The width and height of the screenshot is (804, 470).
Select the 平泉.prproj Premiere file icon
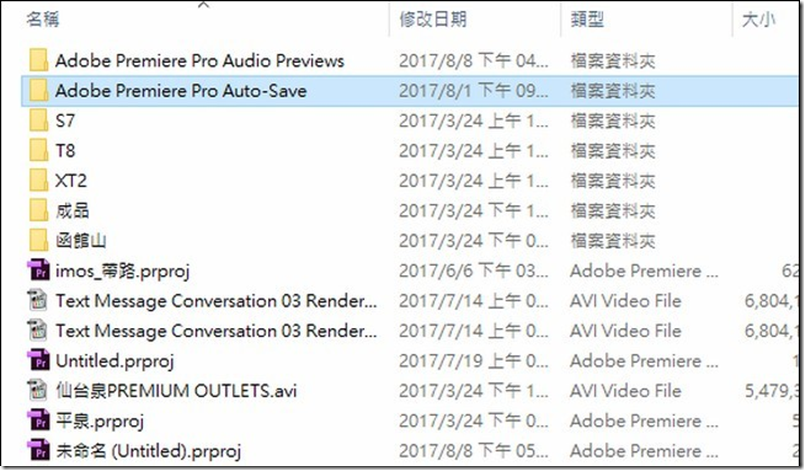pos(39,421)
